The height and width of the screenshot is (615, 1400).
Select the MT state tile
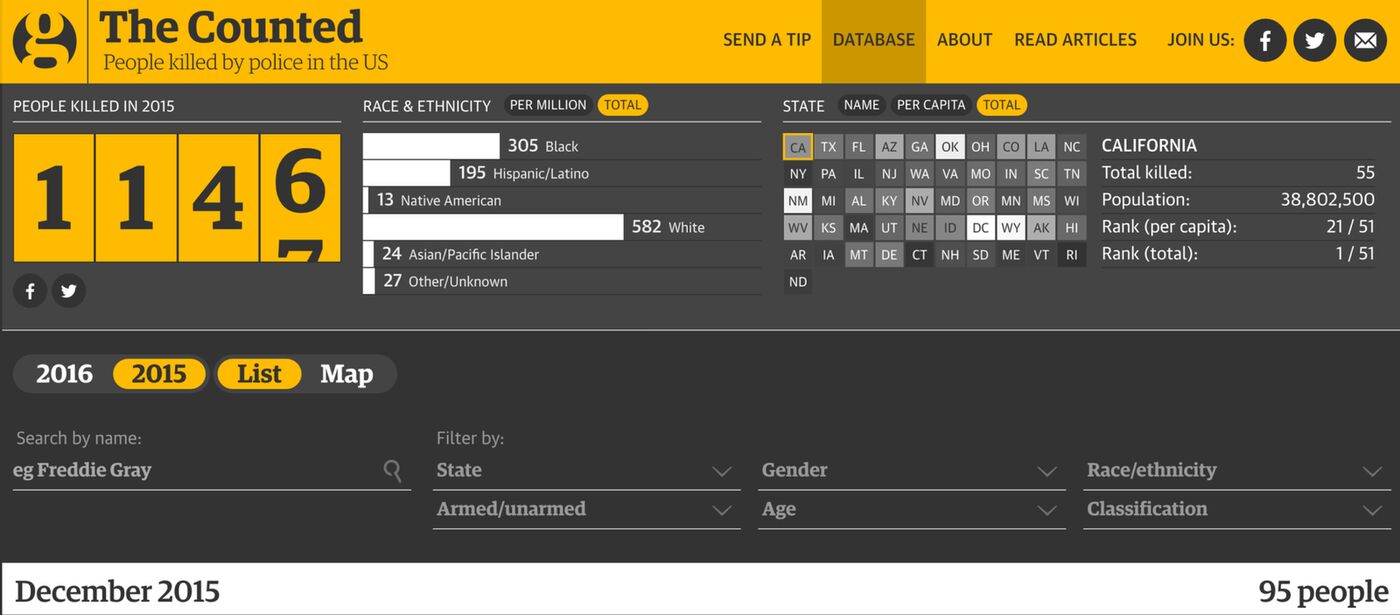click(859, 255)
